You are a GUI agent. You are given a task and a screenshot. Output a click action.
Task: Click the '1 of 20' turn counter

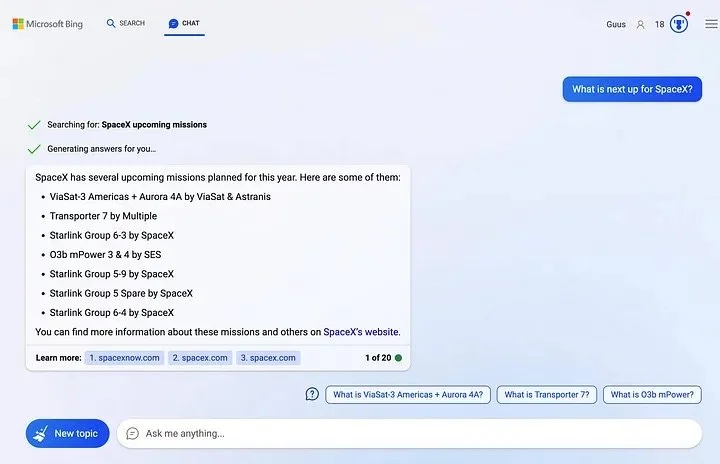coord(378,358)
